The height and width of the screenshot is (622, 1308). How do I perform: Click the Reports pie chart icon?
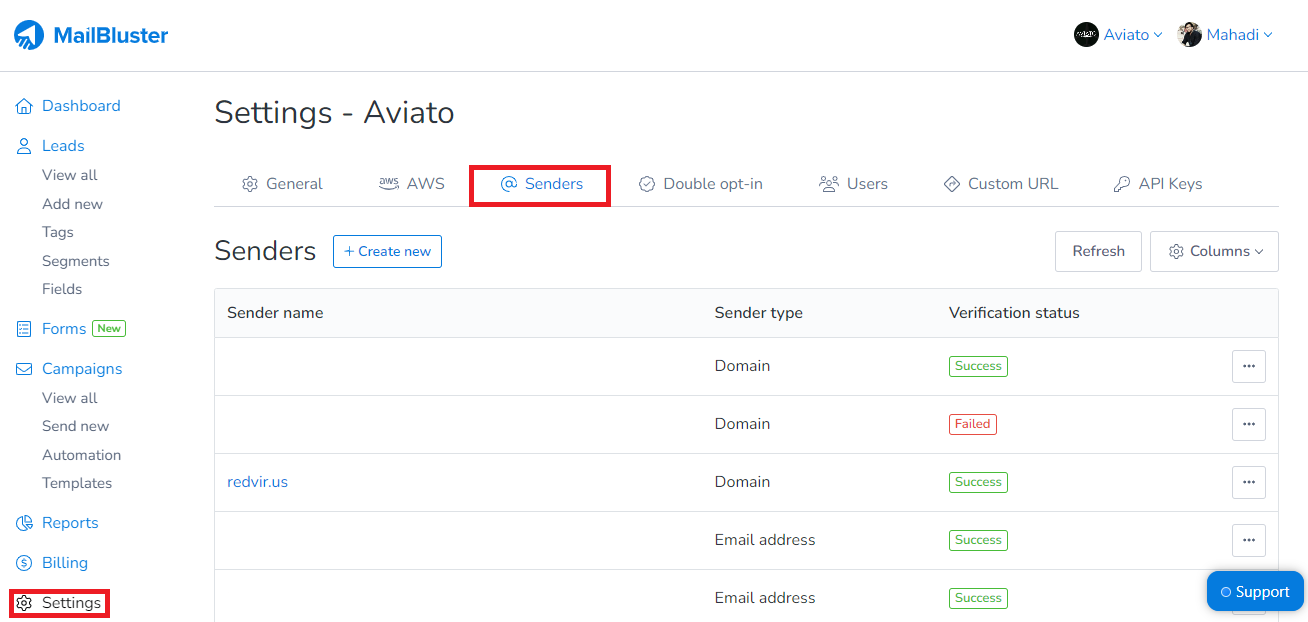coord(24,523)
